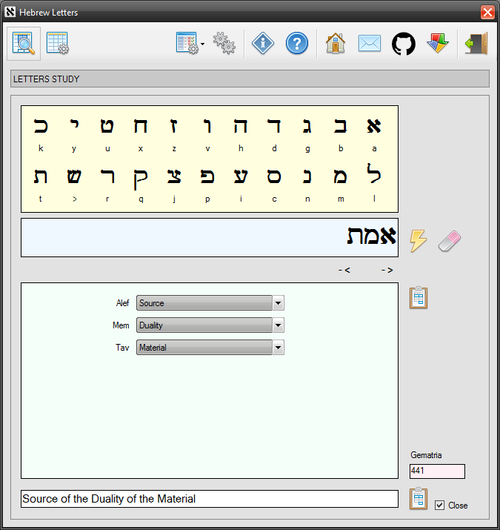Click the Hebrew letter Alef in the grid

374,126
